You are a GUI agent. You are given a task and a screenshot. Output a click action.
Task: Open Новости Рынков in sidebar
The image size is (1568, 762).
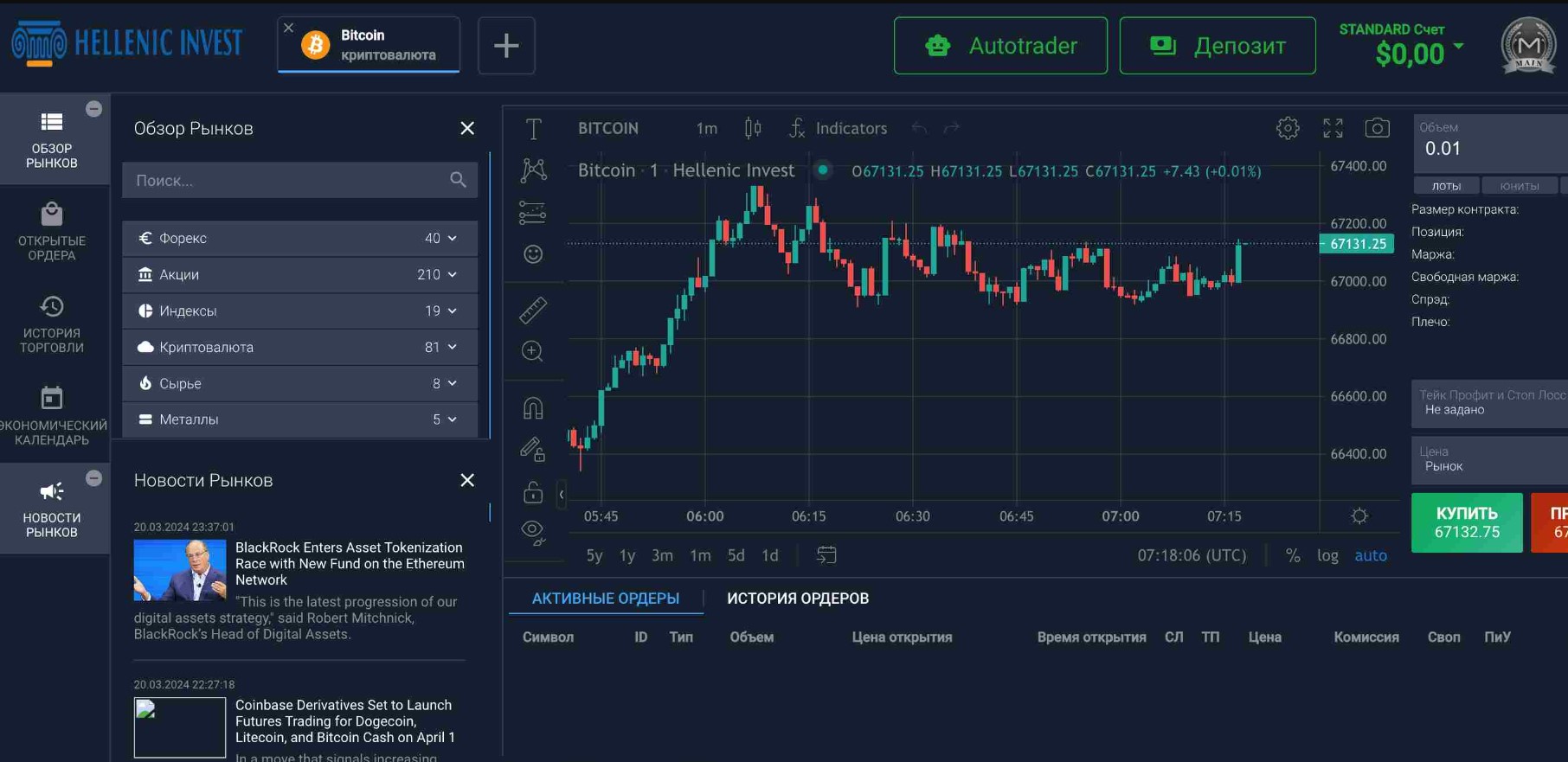tap(52, 509)
